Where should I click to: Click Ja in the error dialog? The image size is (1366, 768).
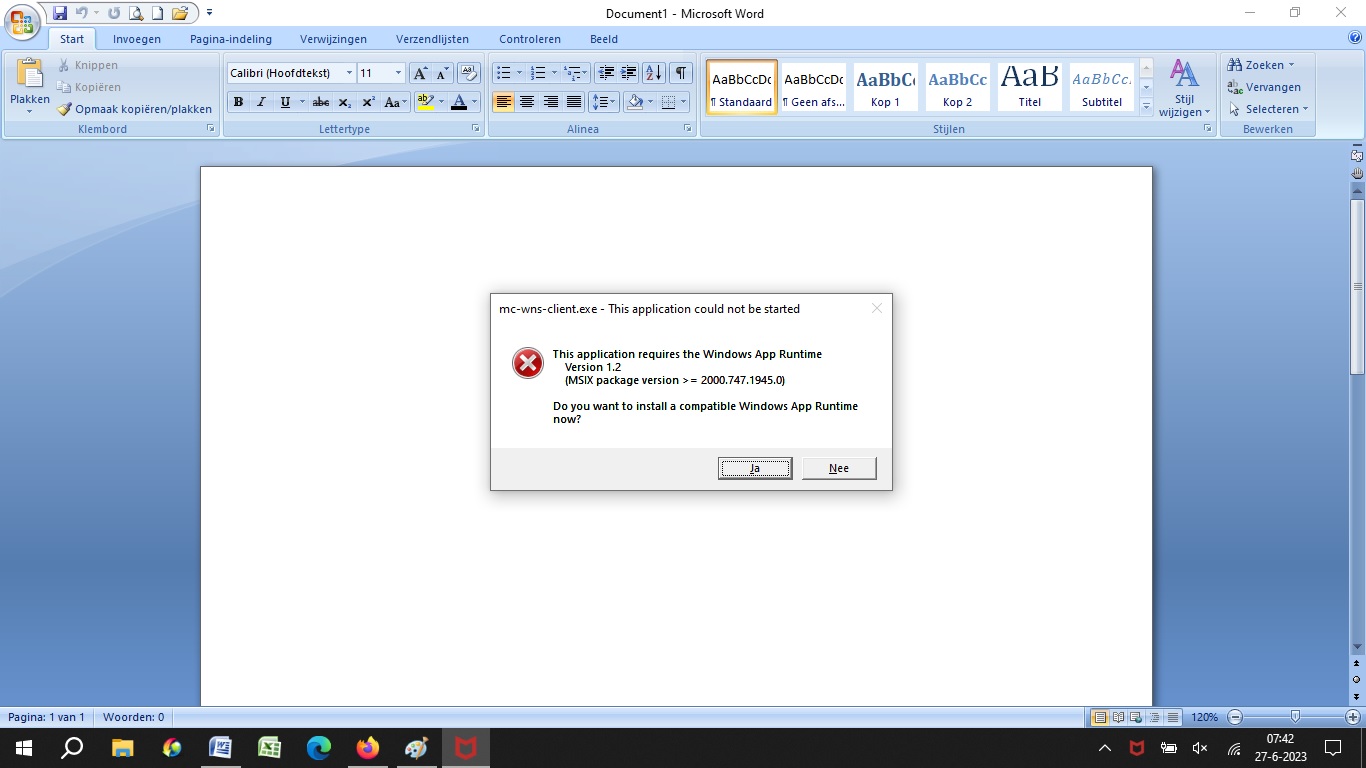coord(755,468)
